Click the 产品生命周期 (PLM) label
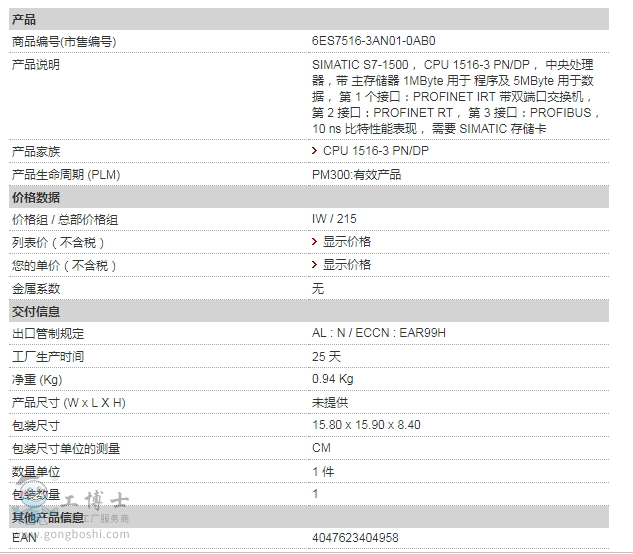This screenshot has width=633, height=554. 66,175
